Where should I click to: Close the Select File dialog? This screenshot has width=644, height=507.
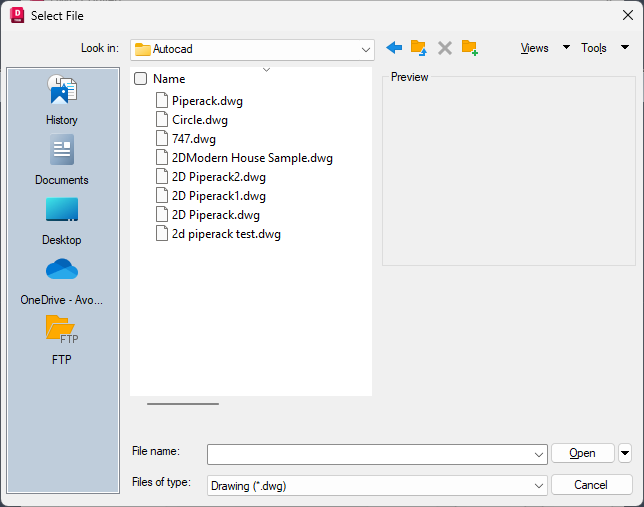(x=627, y=16)
